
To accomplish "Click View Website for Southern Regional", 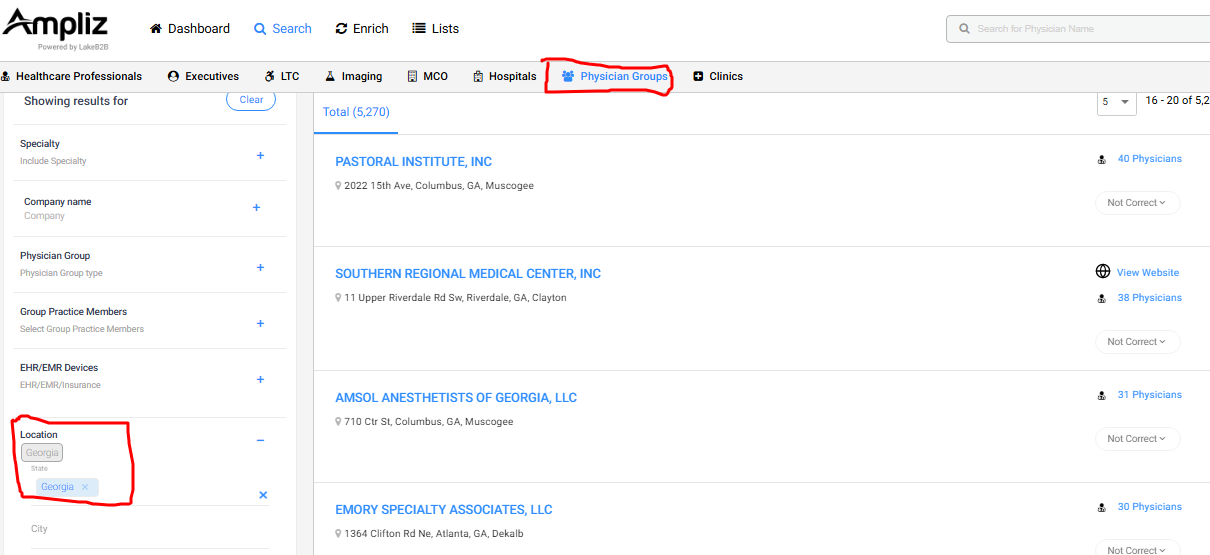I will 1148,273.
